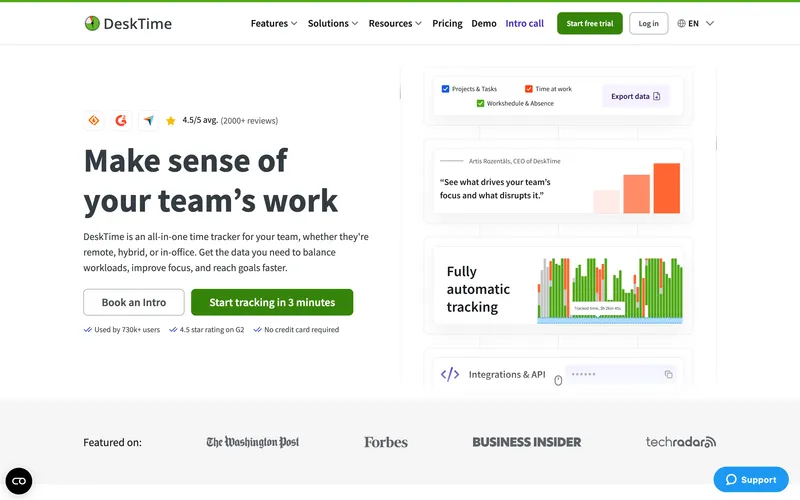The image size is (800, 500).
Task: Click the (2000+ reviews) text
Action: tap(249, 121)
